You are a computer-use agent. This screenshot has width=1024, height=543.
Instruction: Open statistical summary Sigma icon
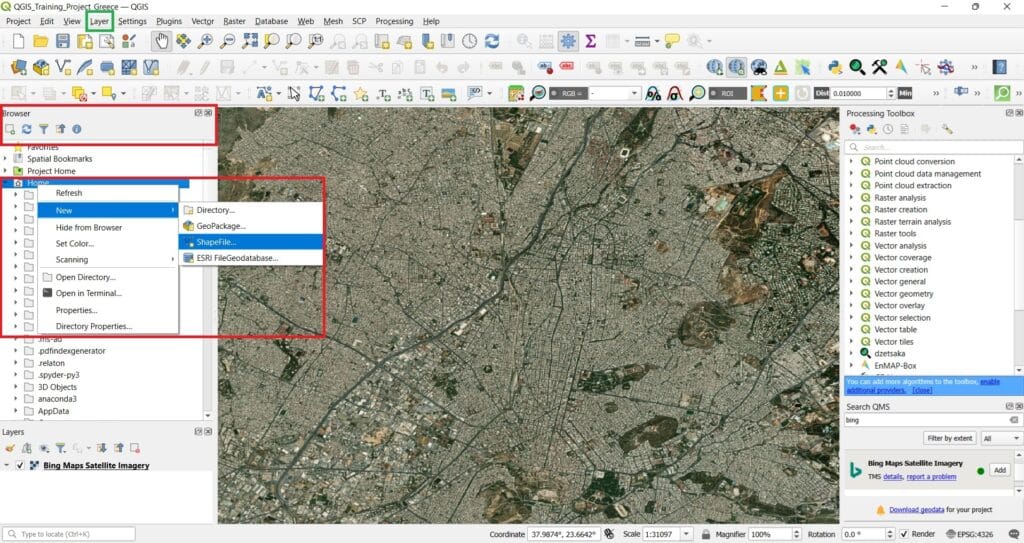(x=590, y=41)
